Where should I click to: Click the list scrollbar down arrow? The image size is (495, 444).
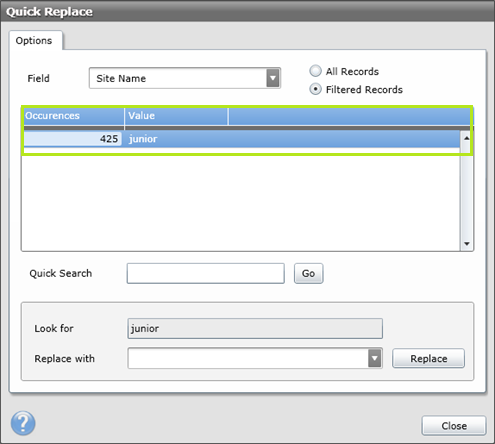(x=467, y=244)
